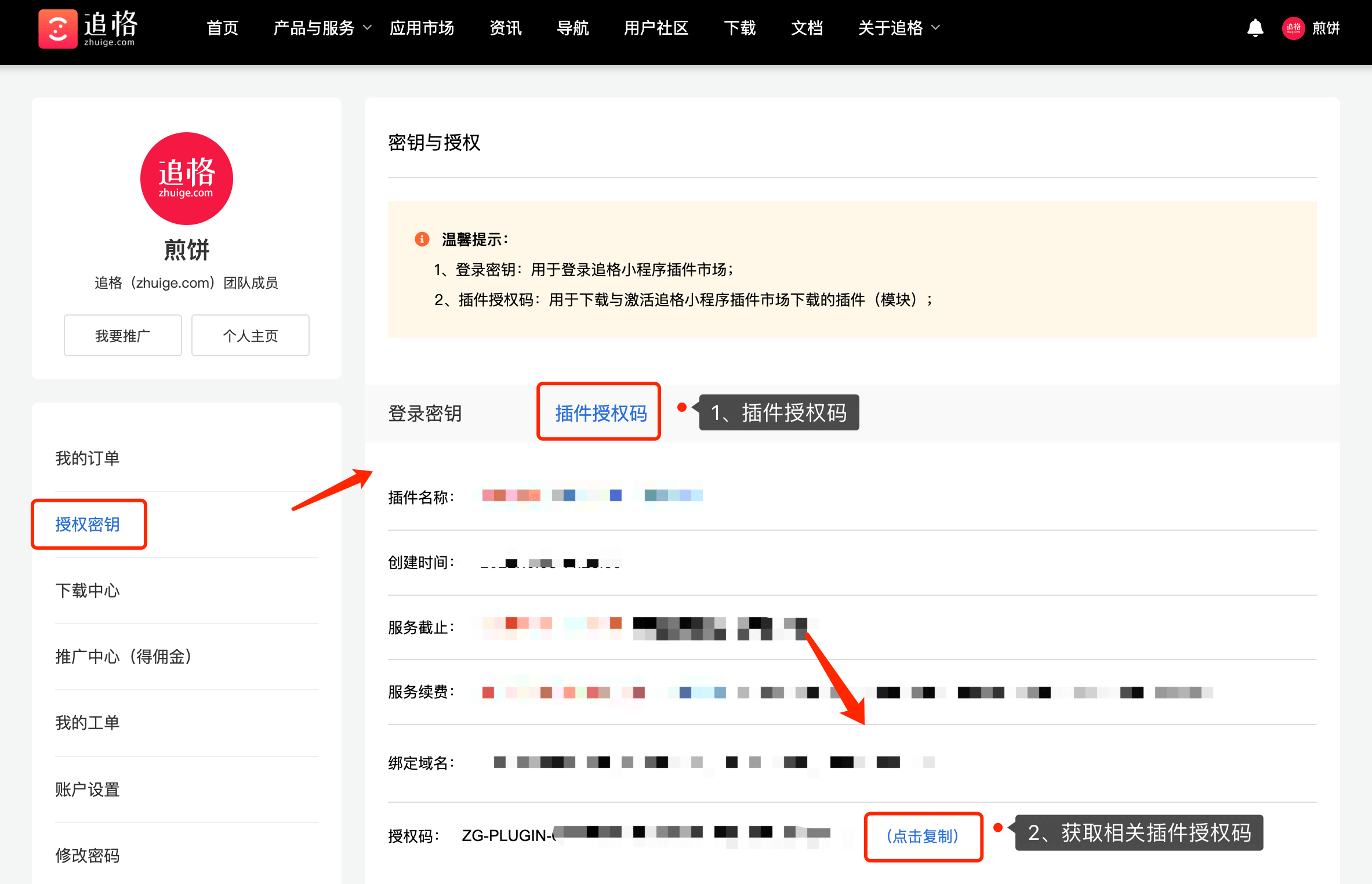Screen dimensions: 1372x884
Task: Open the notification bell
Action: point(1255,28)
